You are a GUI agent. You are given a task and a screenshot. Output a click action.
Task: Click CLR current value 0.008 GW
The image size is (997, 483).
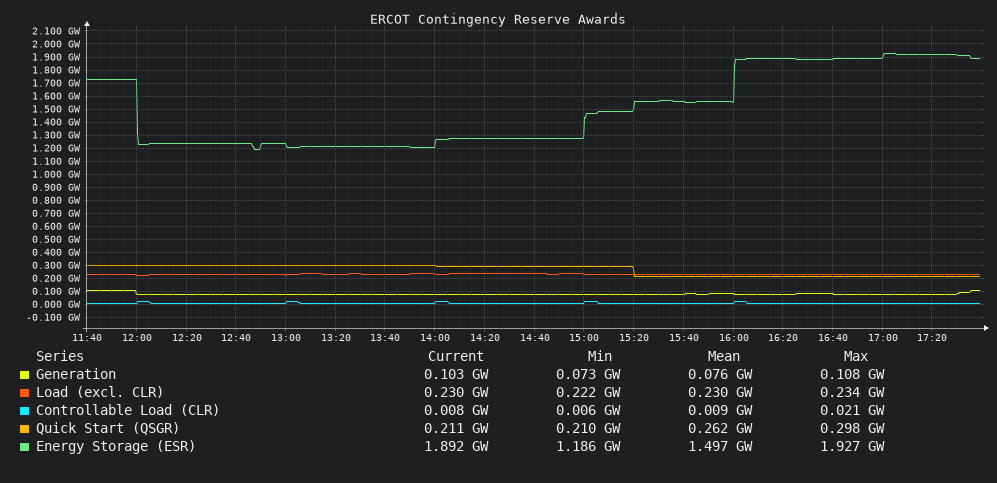point(457,410)
